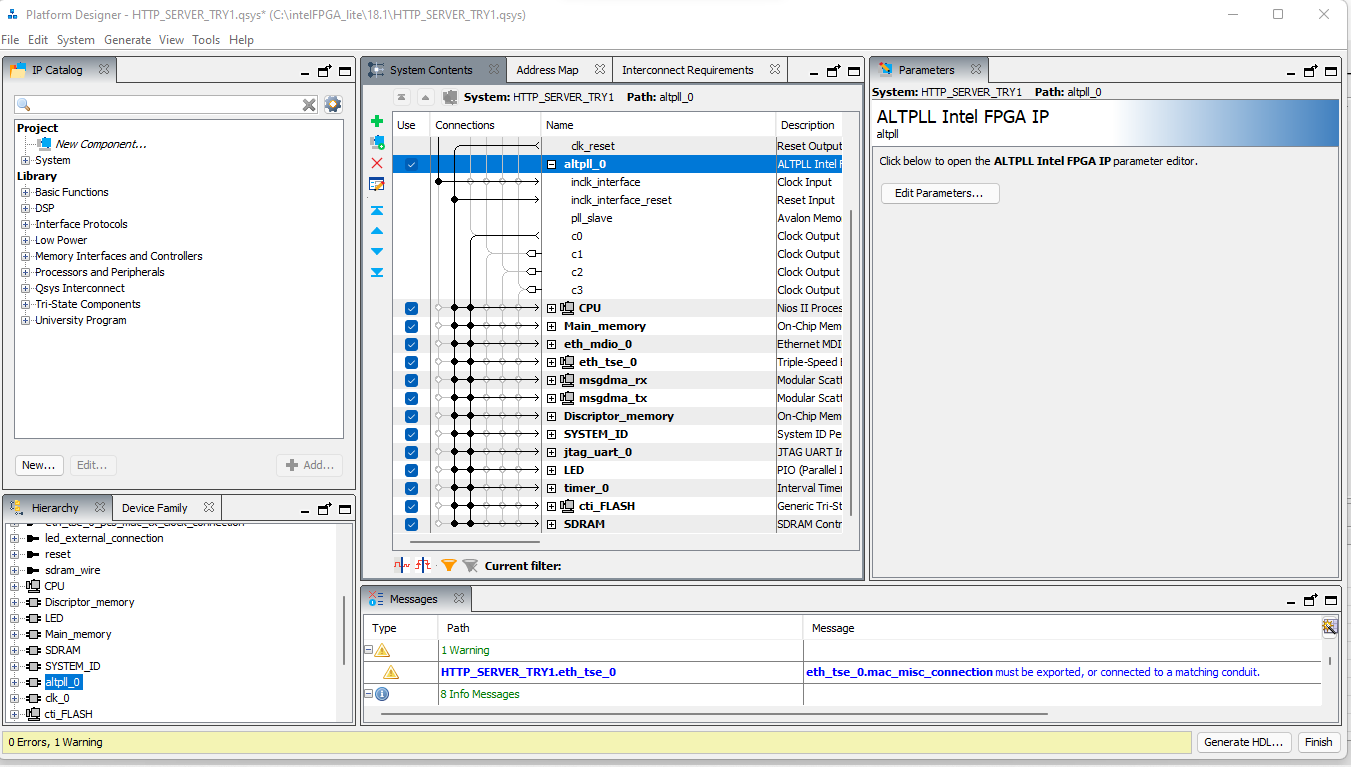Click New Component... in Project tree

click(100, 144)
